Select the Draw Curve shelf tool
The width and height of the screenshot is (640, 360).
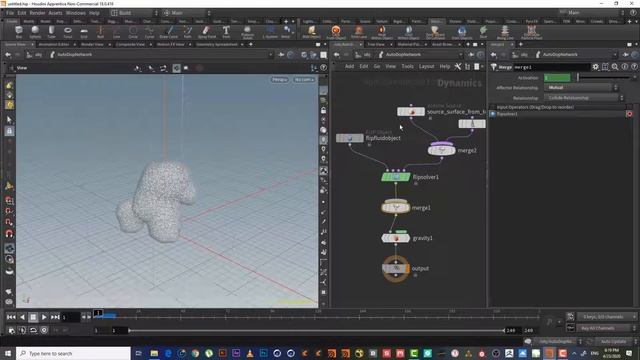coord(169,31)
